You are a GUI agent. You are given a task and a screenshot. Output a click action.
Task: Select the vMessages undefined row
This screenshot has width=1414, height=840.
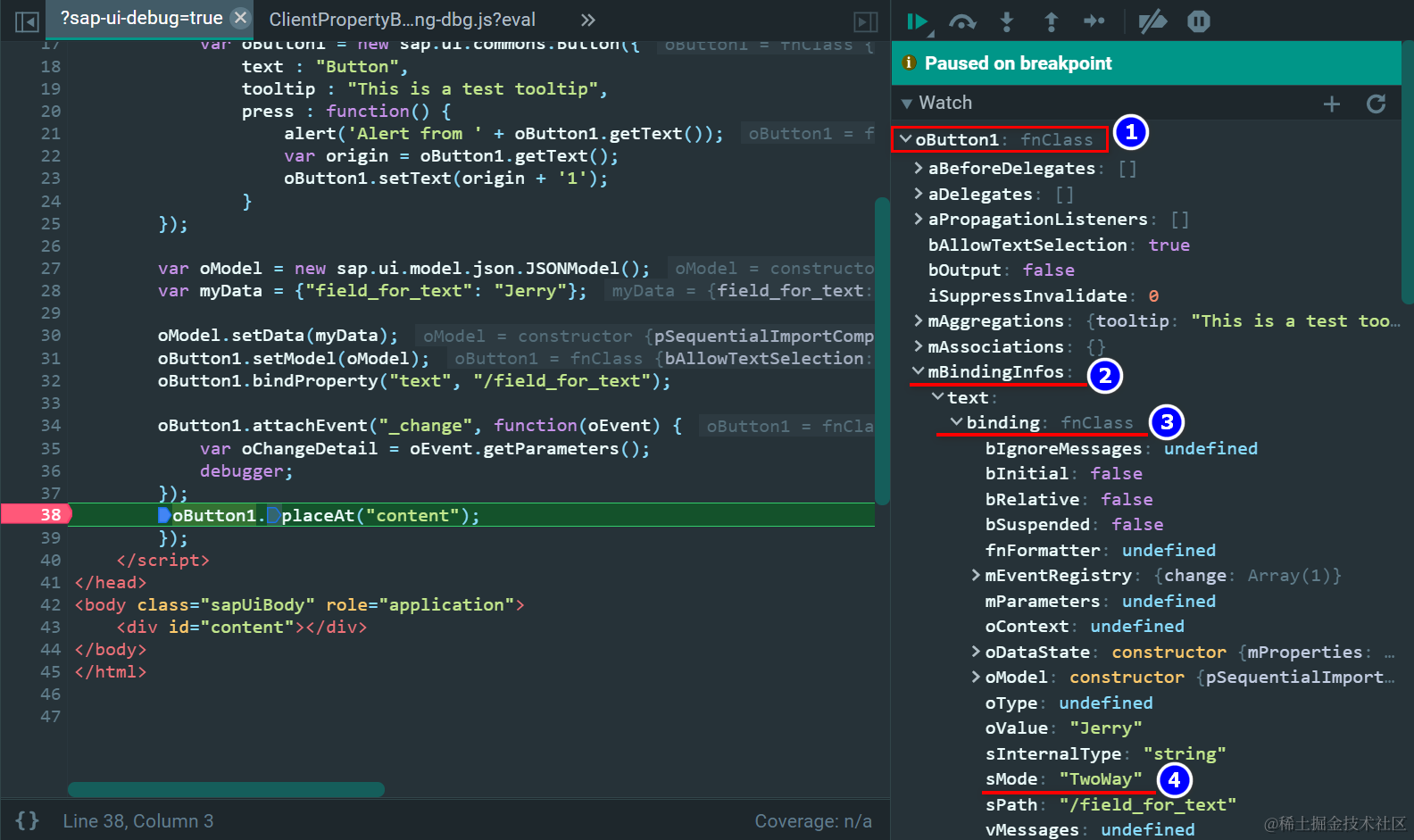point(1089,829)
